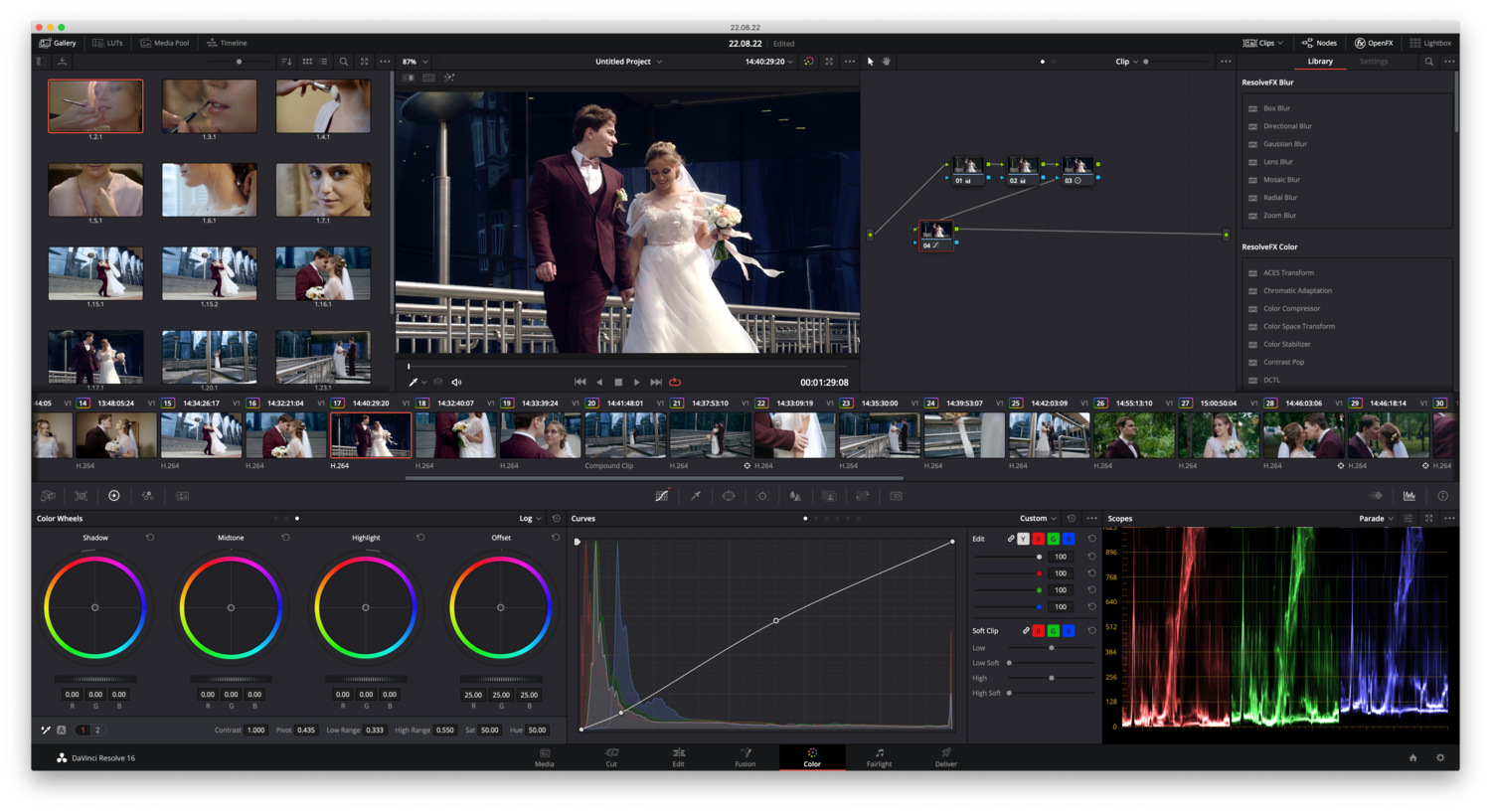Toggle Soft Clip red channel

[x=1039, y=631]
